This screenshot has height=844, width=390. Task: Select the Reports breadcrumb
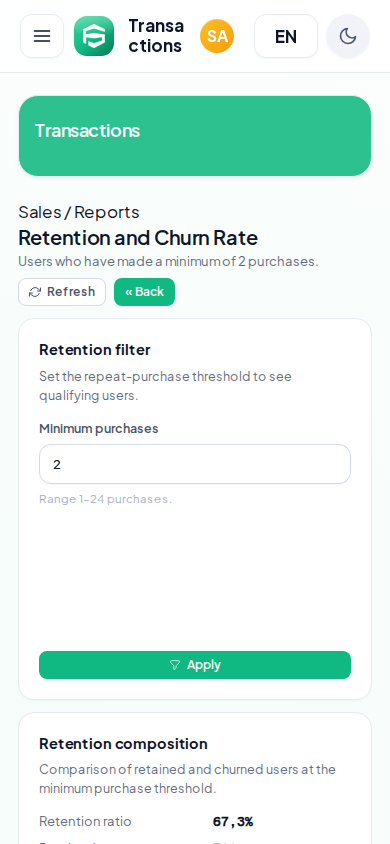(107, 212)
